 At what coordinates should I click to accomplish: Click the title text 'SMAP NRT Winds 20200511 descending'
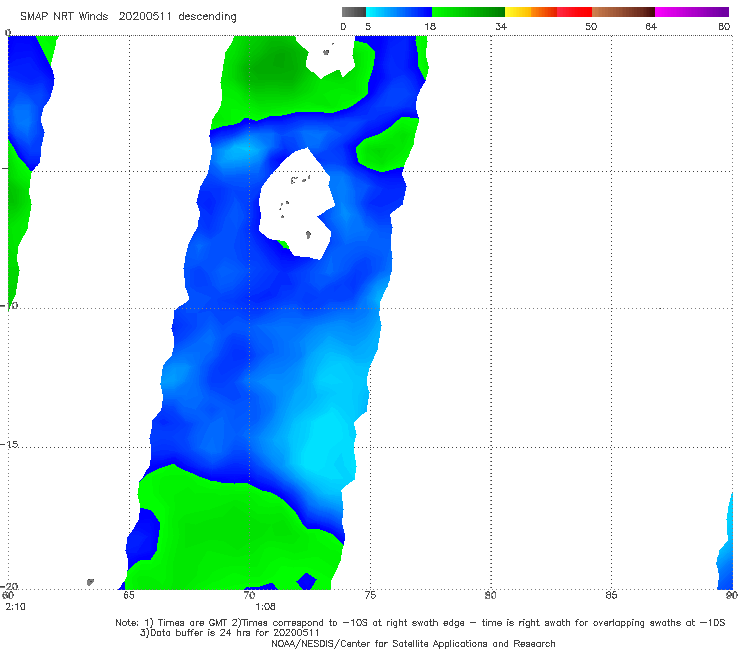128,17
